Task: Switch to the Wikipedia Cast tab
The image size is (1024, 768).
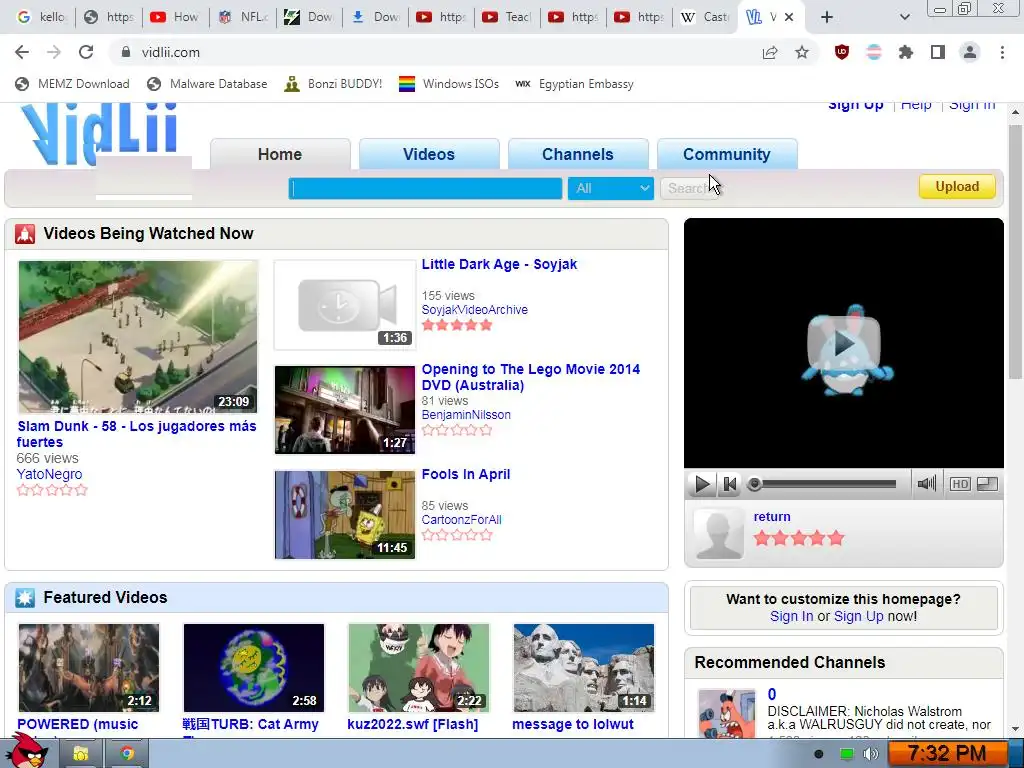Action: tap(705, 17)
